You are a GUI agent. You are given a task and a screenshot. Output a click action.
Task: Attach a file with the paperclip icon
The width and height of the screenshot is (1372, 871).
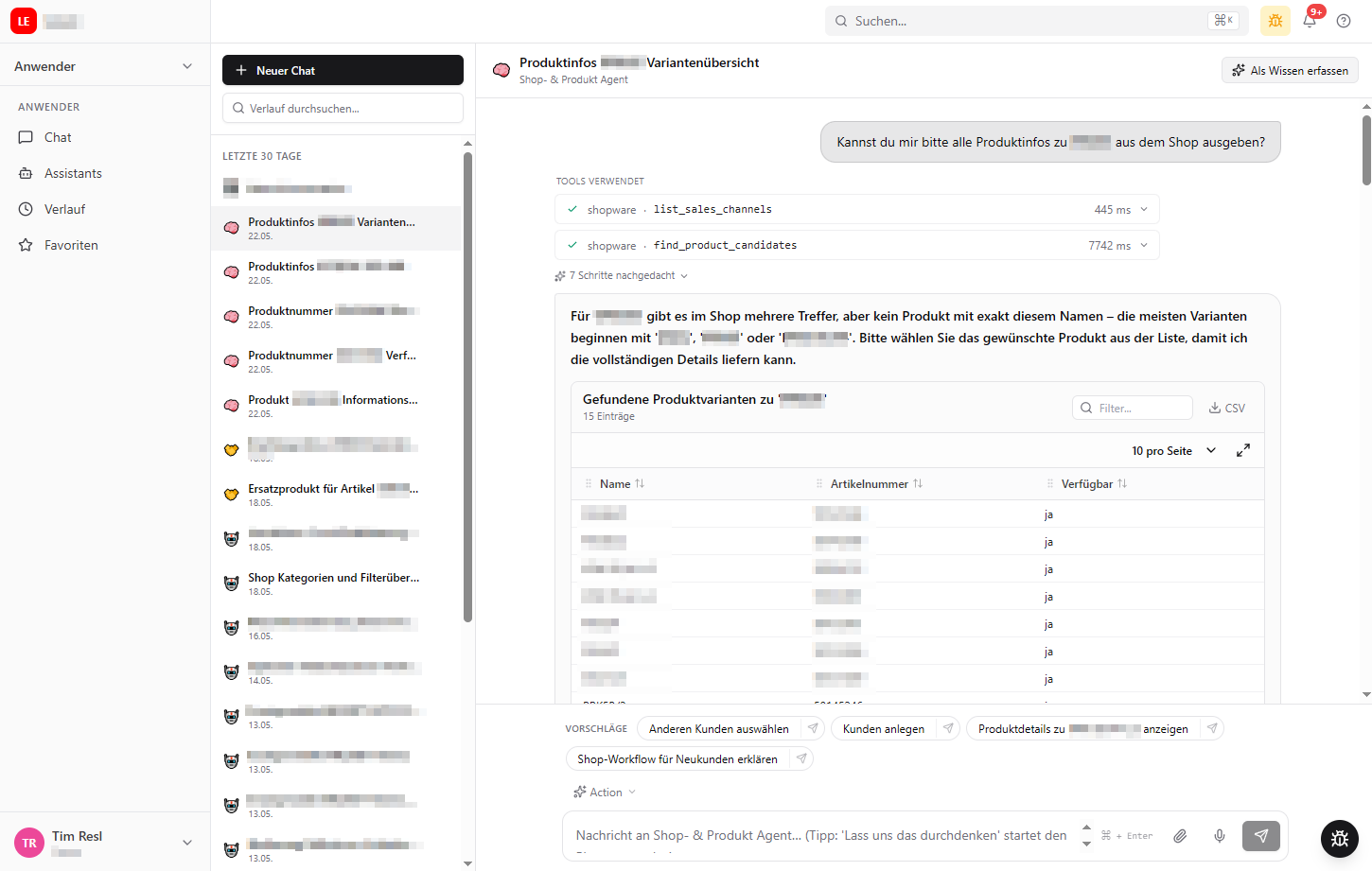(1180, 835)
